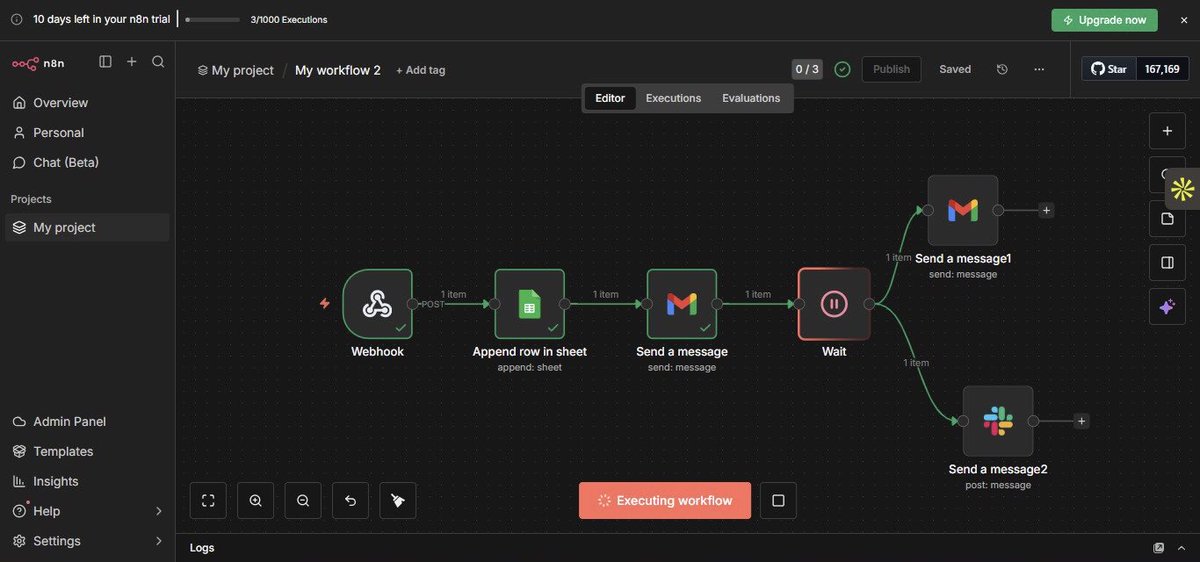Click the trial info icon
This screenshot has width=1200, height=562.
click(x=17, y=20)
